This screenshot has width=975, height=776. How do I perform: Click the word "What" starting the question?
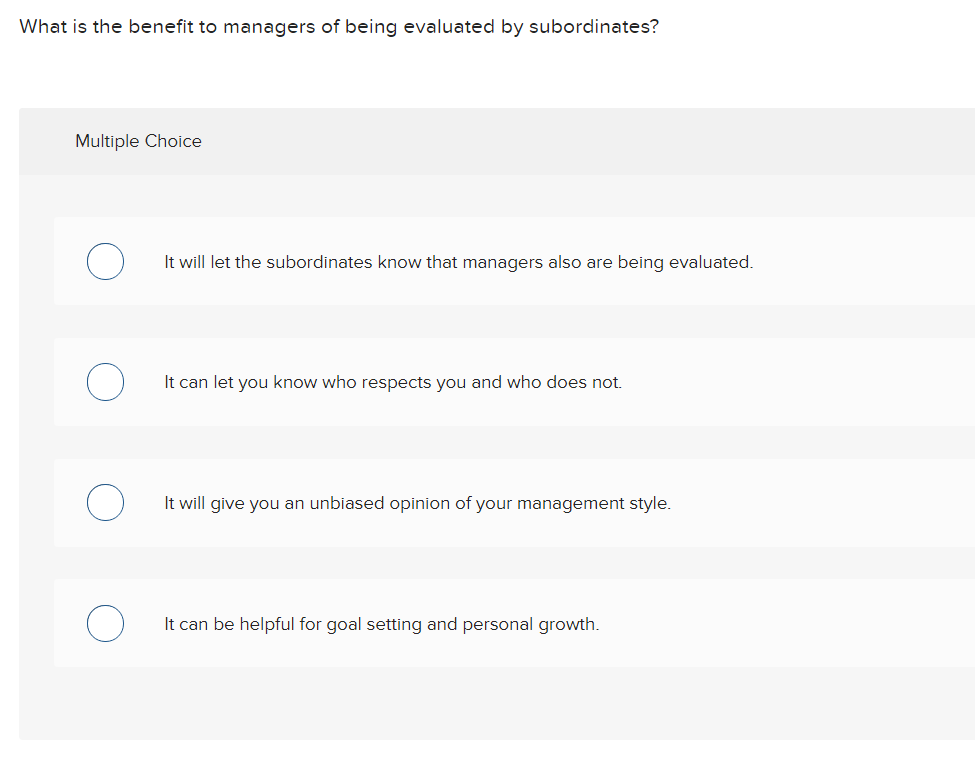42,27
